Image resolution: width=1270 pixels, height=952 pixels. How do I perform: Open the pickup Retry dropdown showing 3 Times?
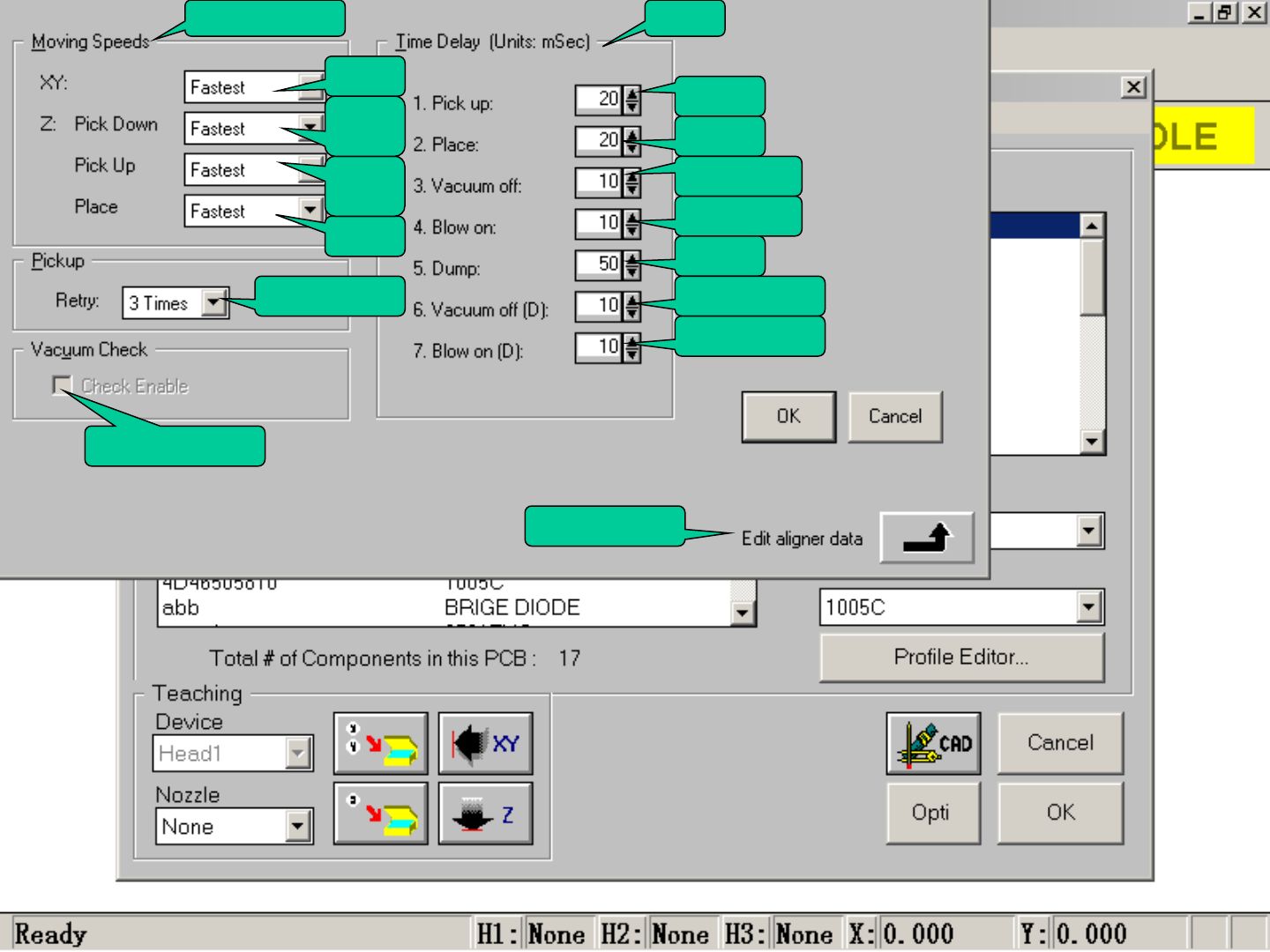[213, 303]
